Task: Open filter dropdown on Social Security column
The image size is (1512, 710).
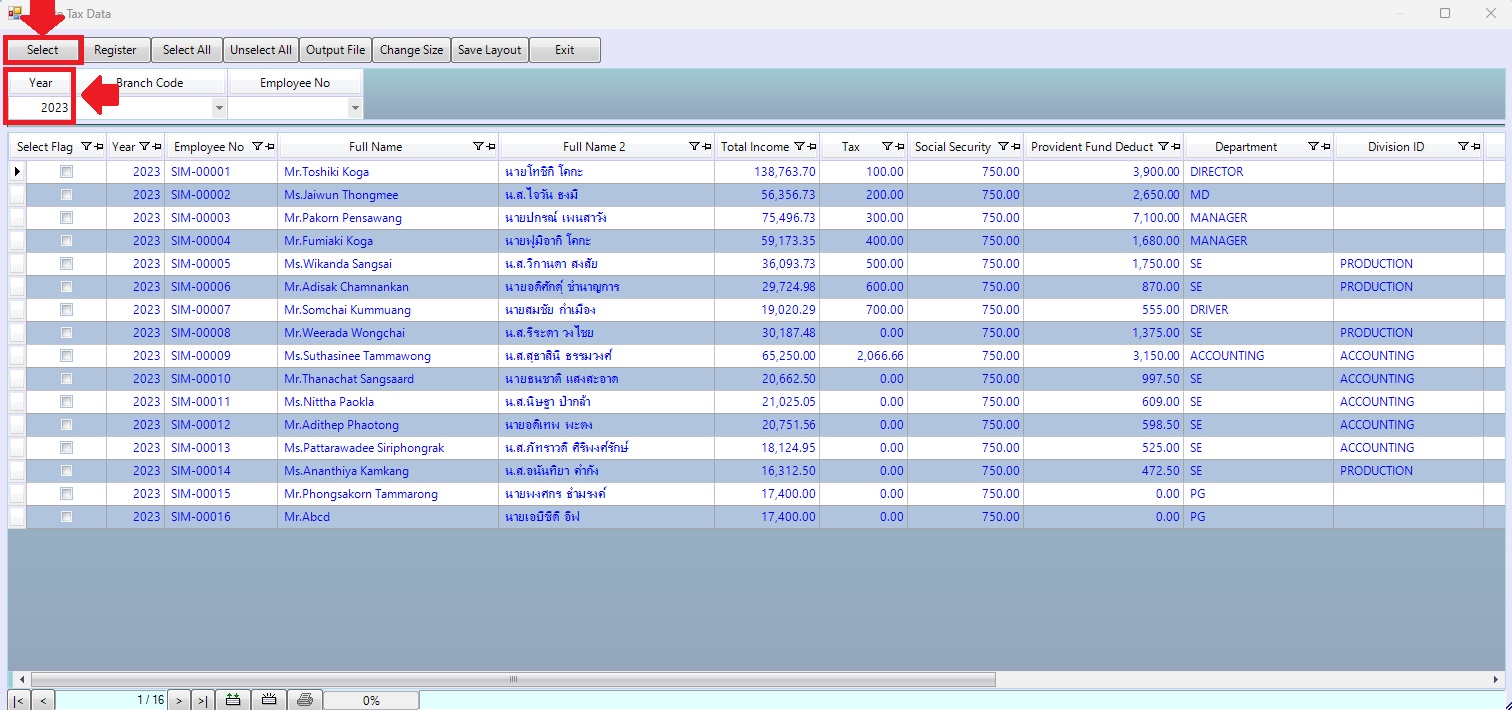Action: (x=1003, y=147)
